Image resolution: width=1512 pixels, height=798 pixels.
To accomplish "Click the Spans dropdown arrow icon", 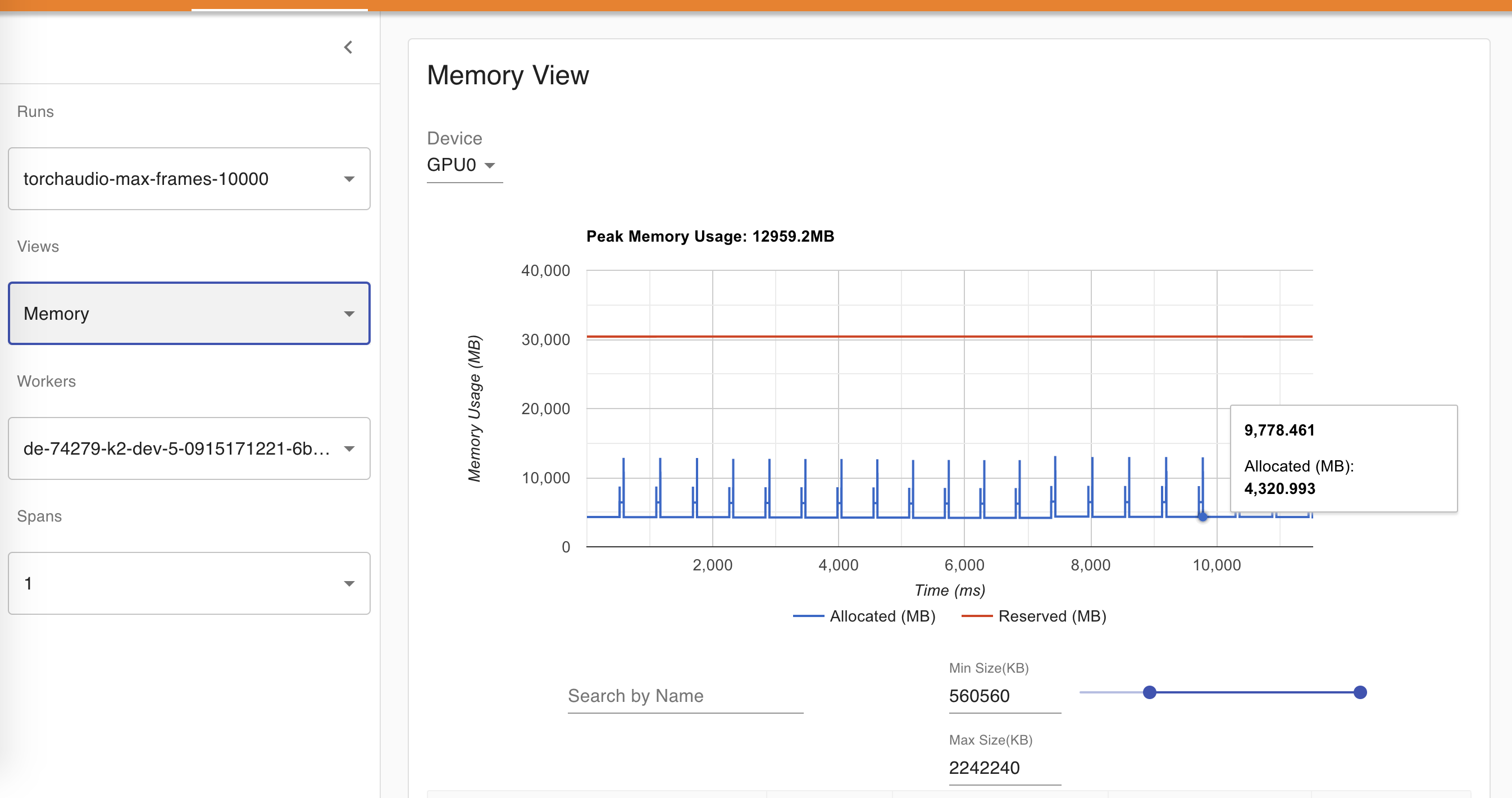I will click(x=349, y=584).
